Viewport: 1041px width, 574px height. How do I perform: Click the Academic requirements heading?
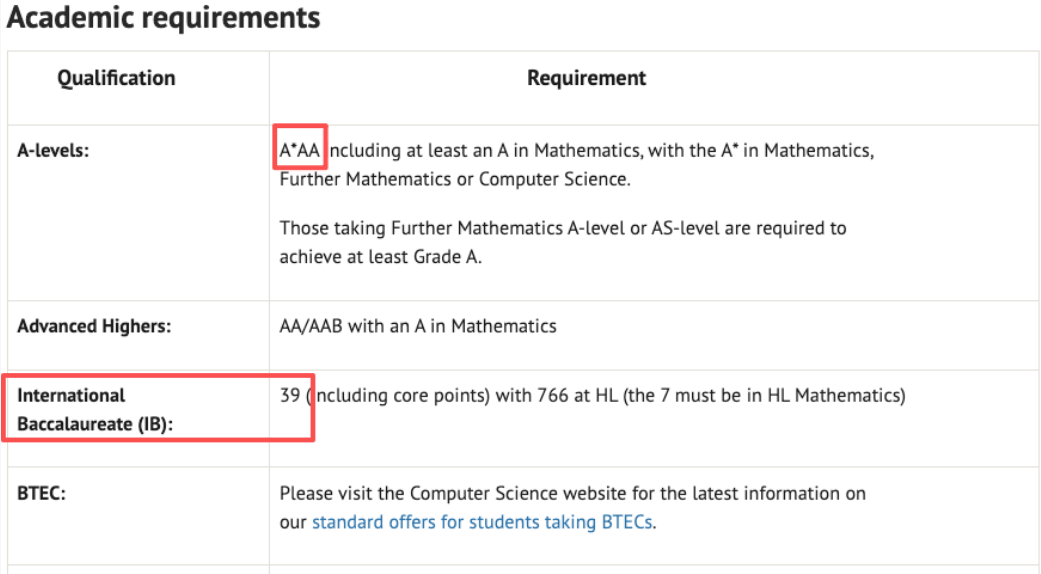coord(164,18)
